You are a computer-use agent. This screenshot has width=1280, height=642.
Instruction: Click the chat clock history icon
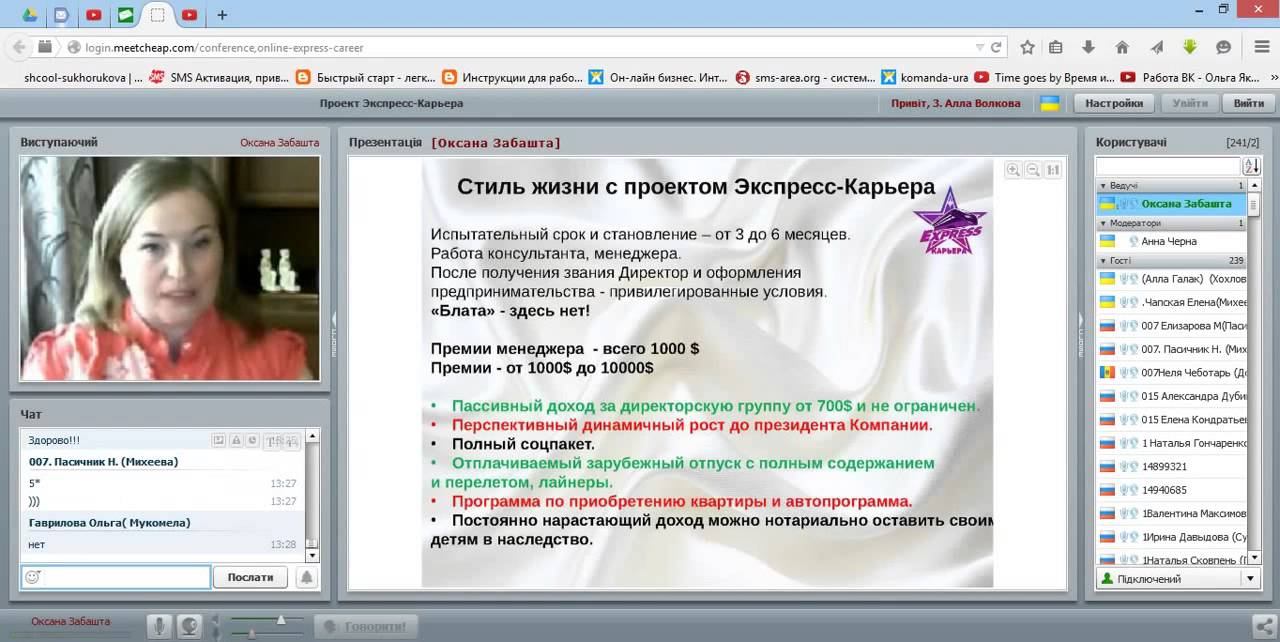coord(252,440)
